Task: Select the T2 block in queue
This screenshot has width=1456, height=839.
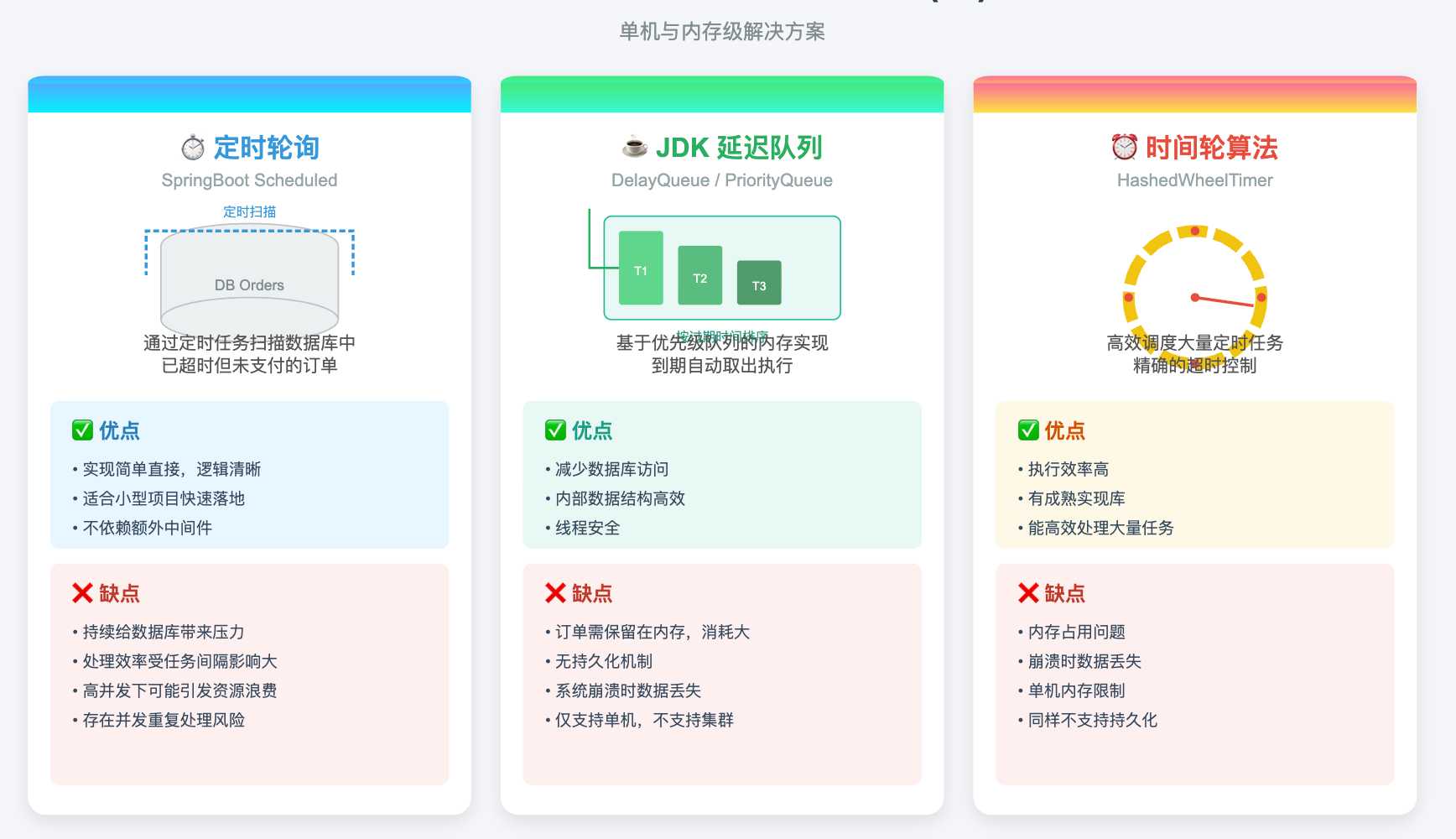Action: 699,276
